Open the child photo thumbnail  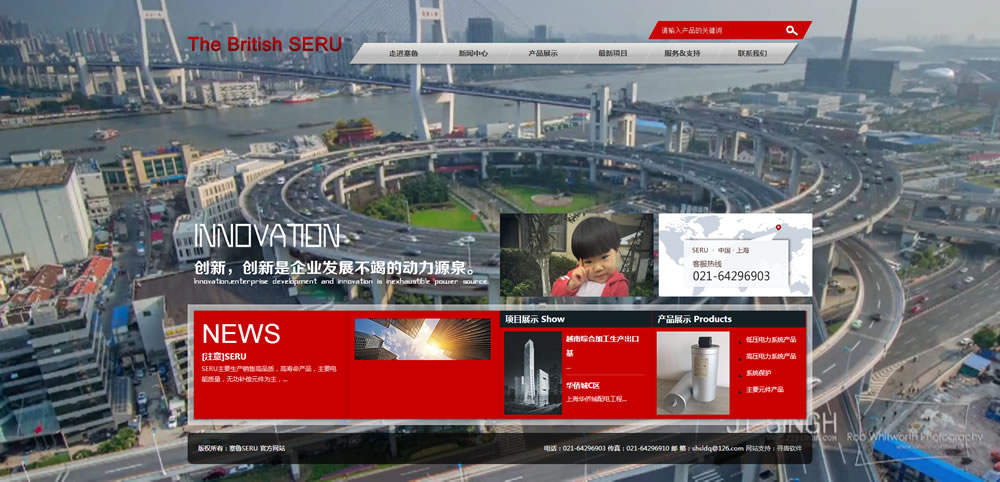pyautogui.click(x=577, y=255)
